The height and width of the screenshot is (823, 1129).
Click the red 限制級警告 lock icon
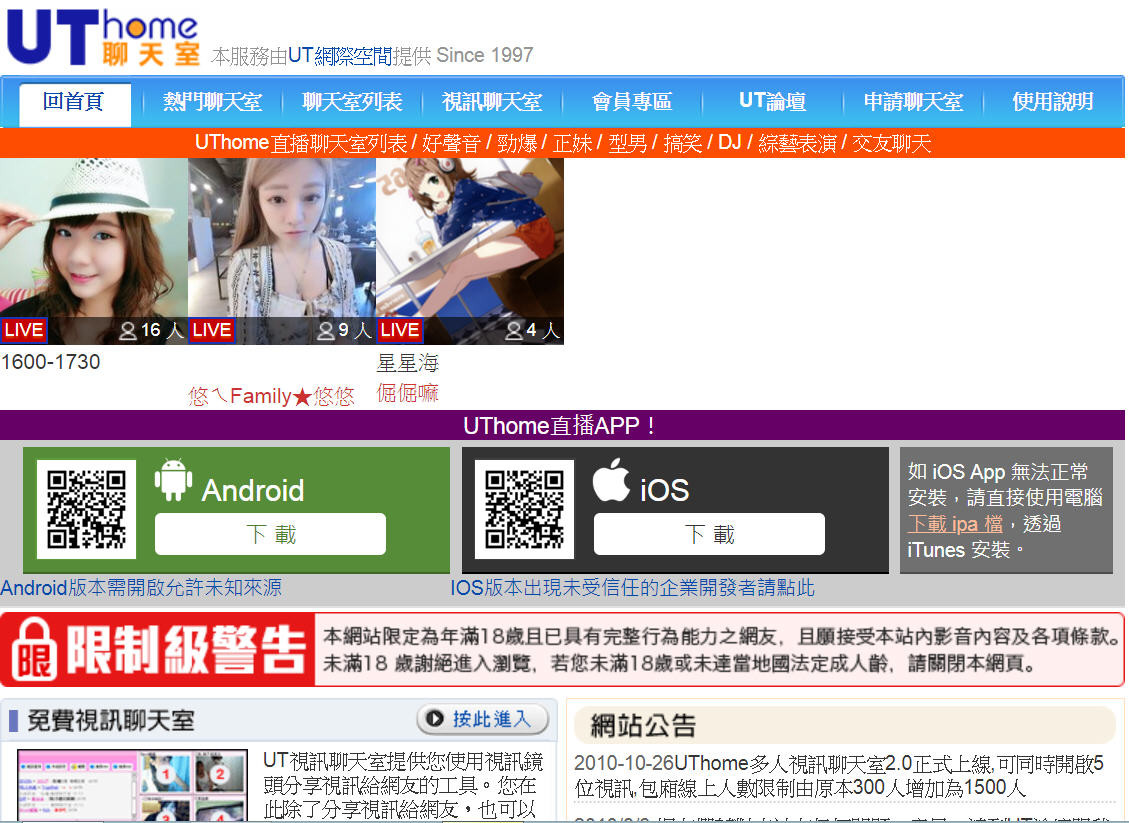tap(33, 650)
